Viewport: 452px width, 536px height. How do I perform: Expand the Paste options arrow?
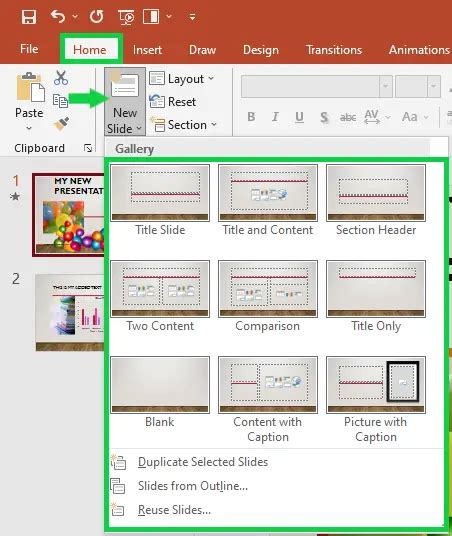point(29,128)
